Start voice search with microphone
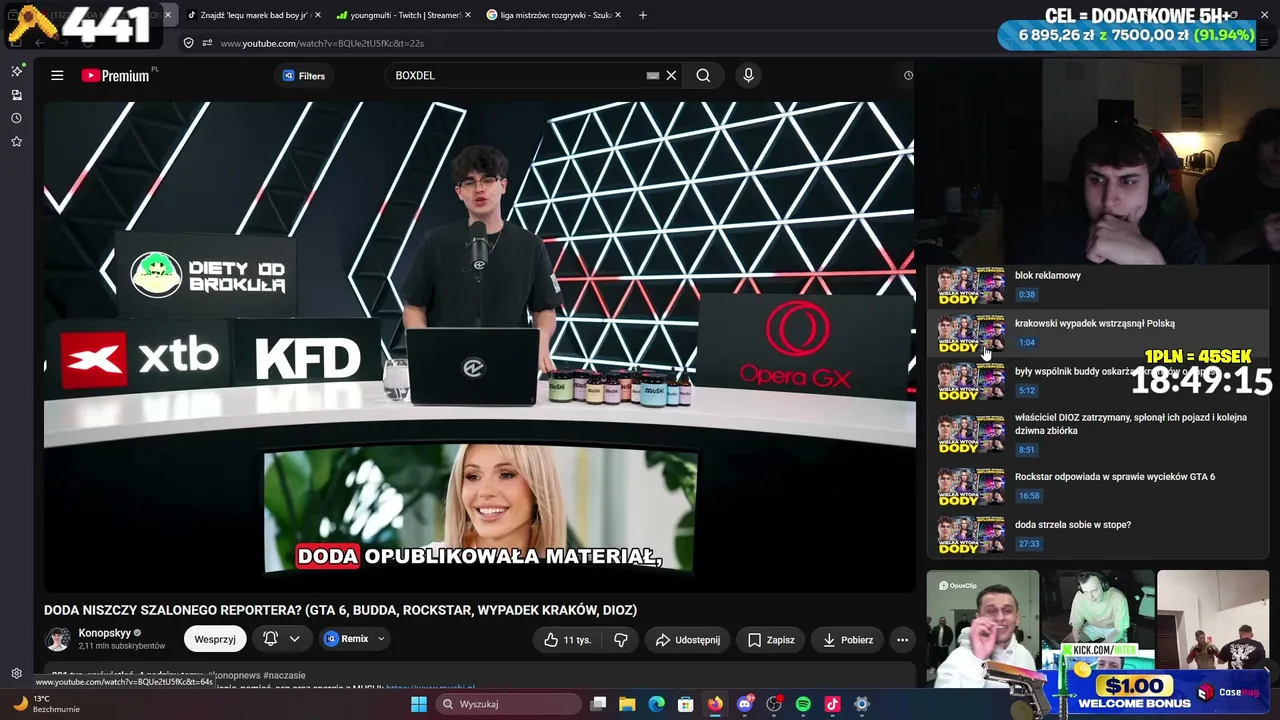Screen dimensions: 1280x720 pyautogui.click(x=748, y=75)
